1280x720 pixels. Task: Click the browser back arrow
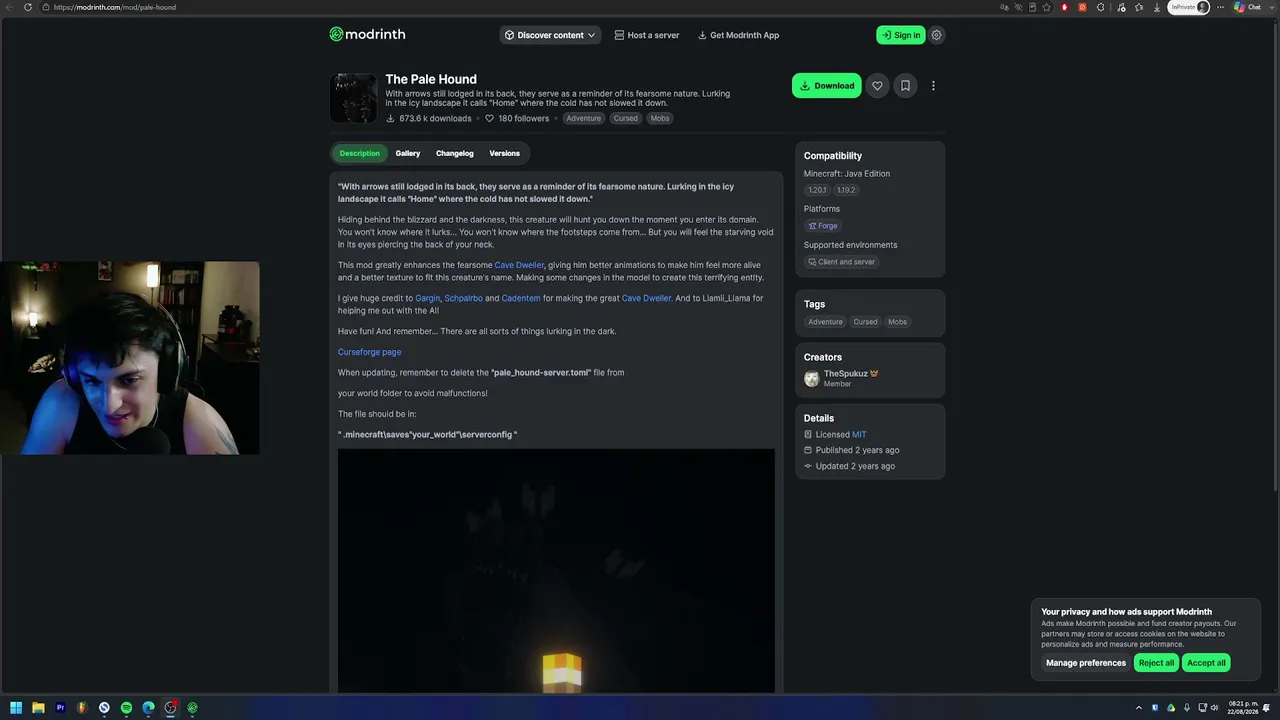(x=9, y=7)
